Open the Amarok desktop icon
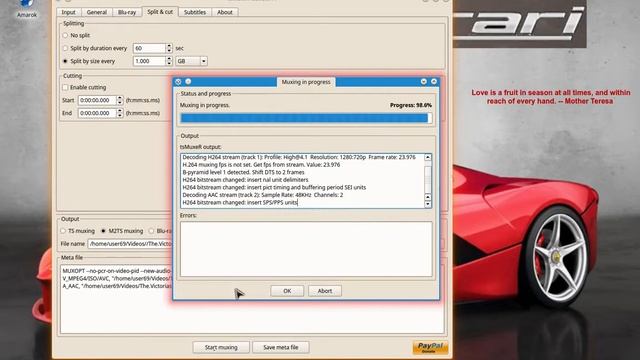 [27, 9]
